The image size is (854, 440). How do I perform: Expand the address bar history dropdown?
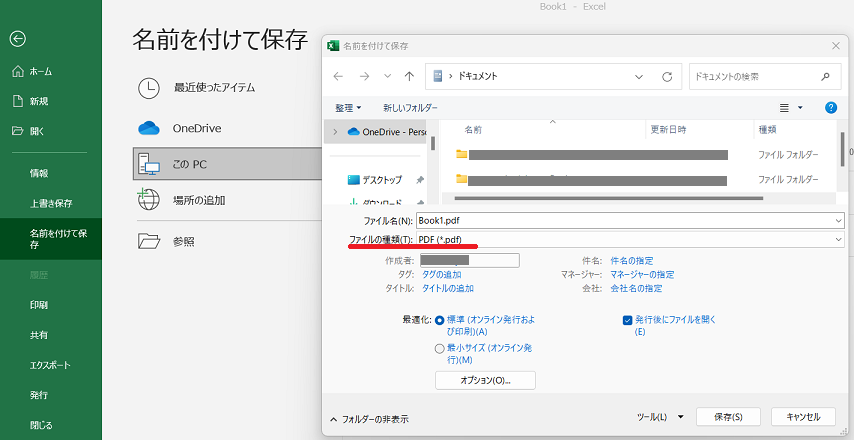tap(639, 77)
